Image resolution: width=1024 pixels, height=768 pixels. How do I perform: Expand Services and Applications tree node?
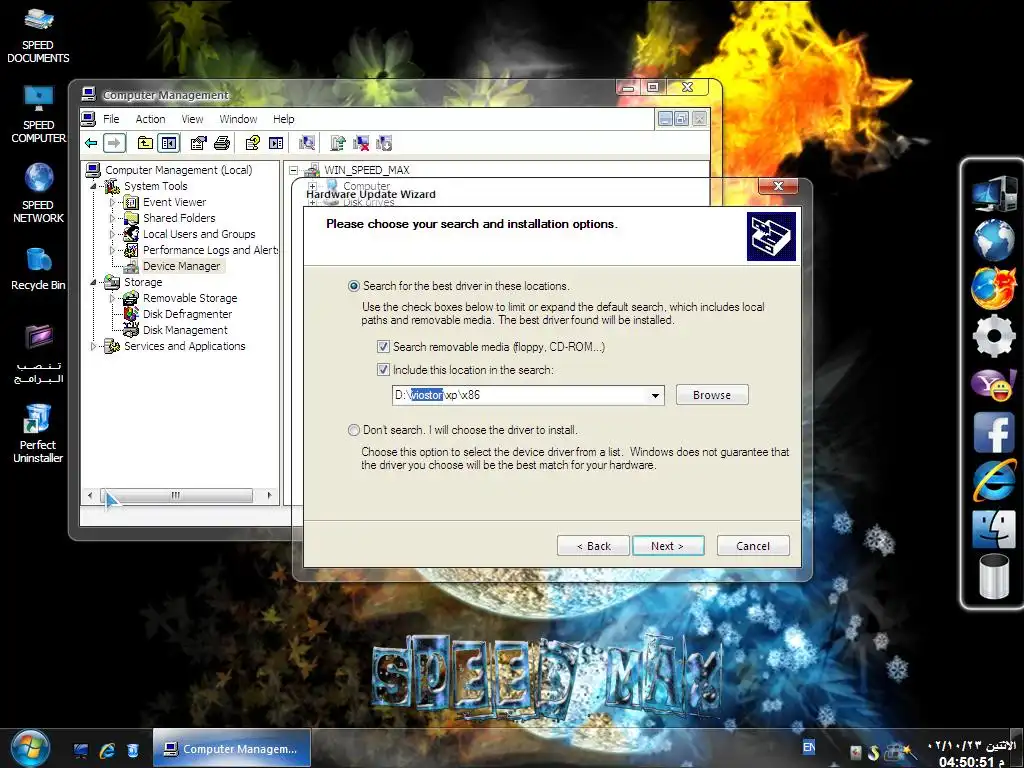coord(93,346)
